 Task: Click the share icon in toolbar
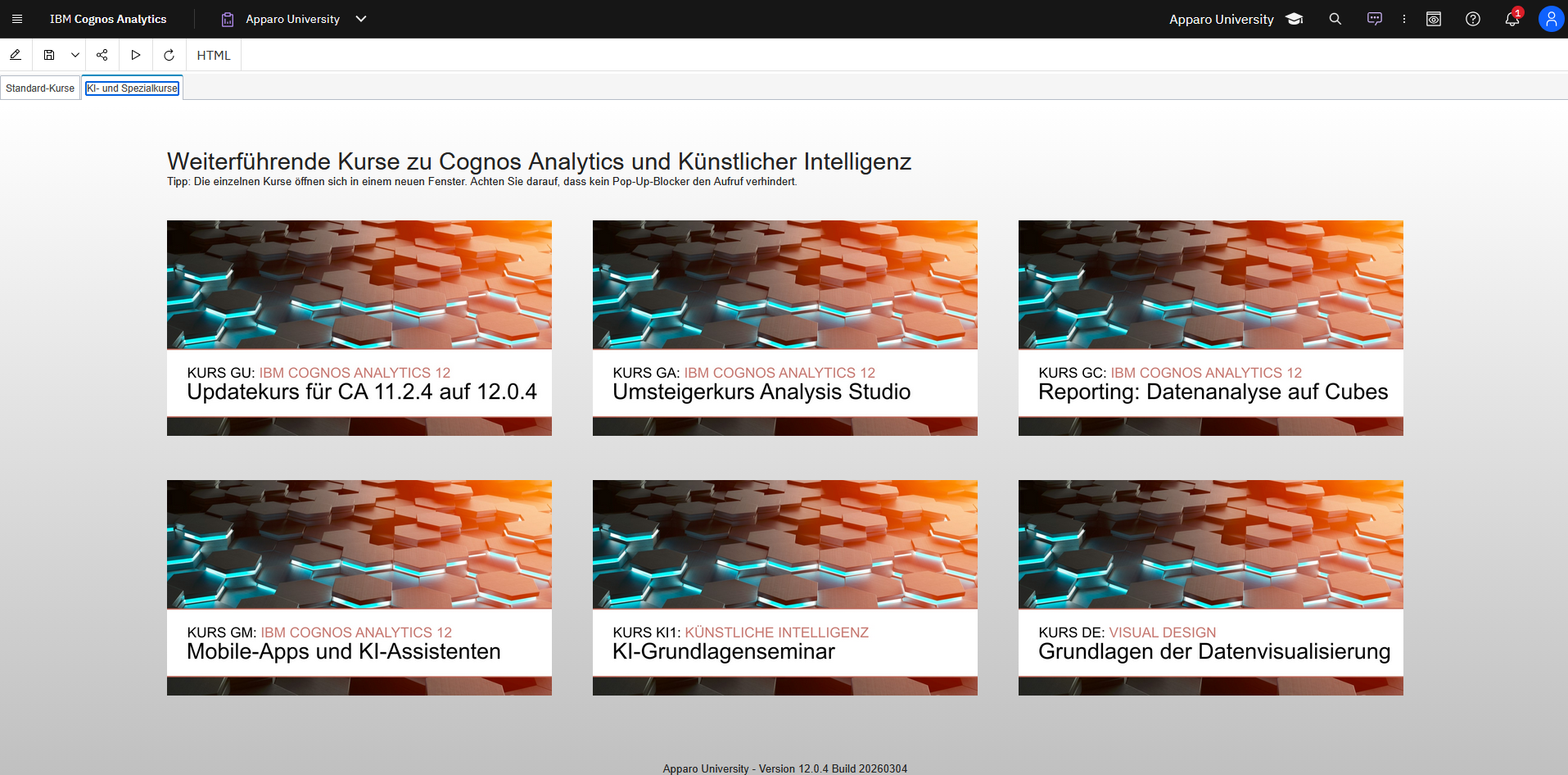[x=102, y=55]
